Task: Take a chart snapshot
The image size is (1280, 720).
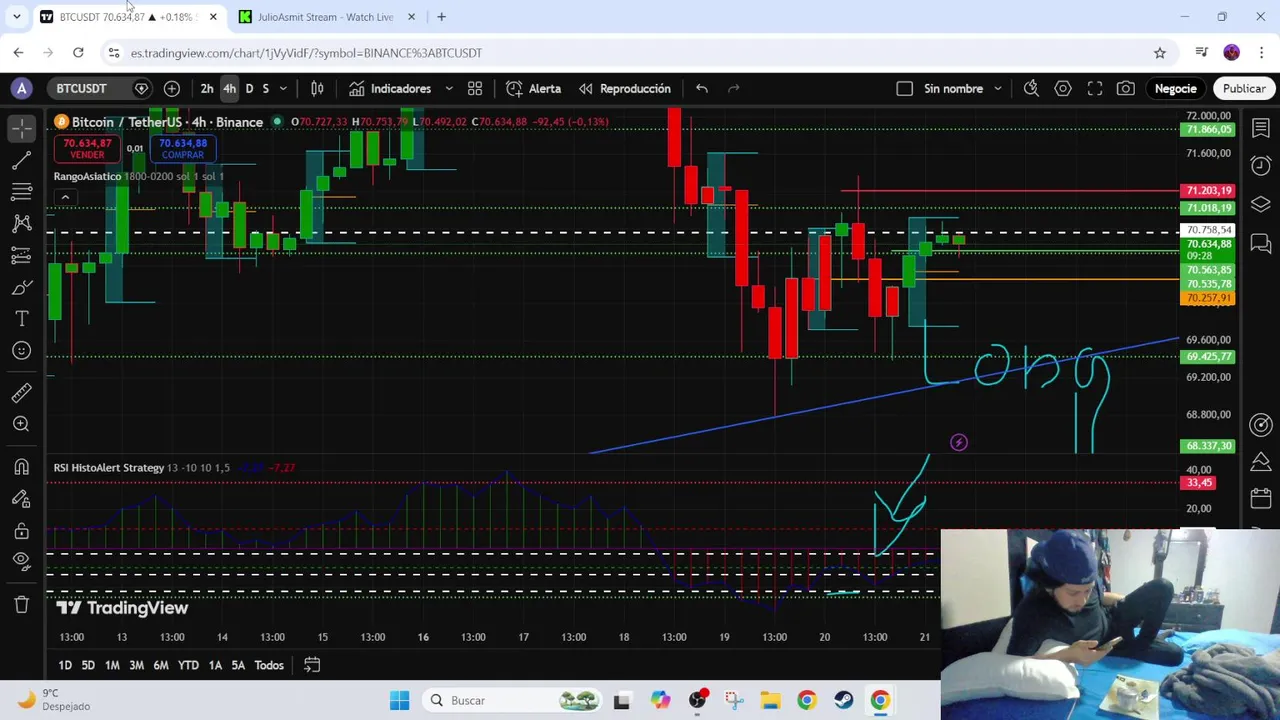Action: point(1126,89)
